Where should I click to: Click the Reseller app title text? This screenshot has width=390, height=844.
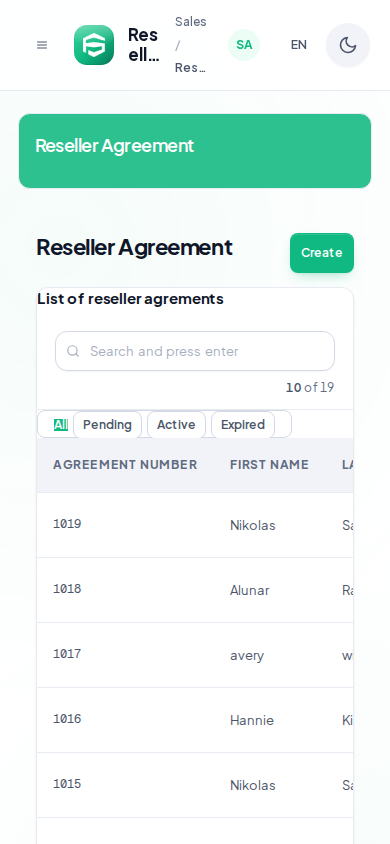click(144, 45)
